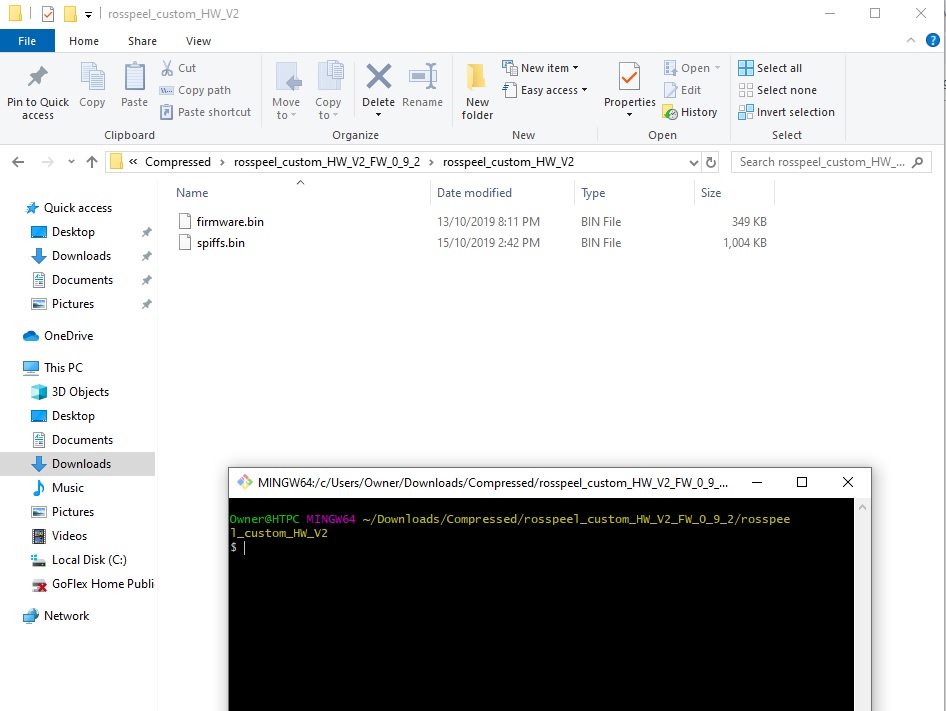
Task: Open the File menu
Action: (x=27, y=41)
